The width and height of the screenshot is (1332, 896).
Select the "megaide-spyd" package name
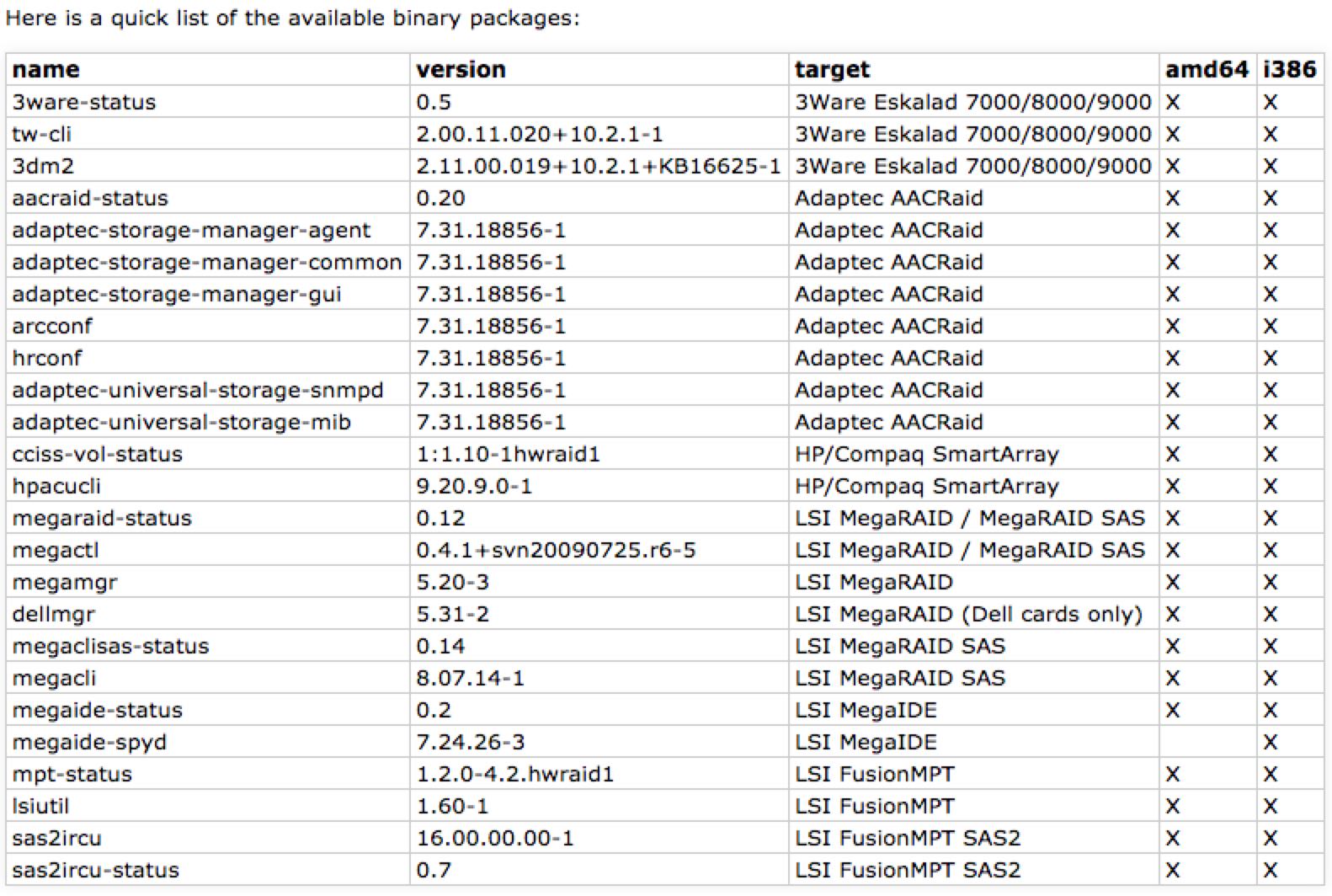89,742
